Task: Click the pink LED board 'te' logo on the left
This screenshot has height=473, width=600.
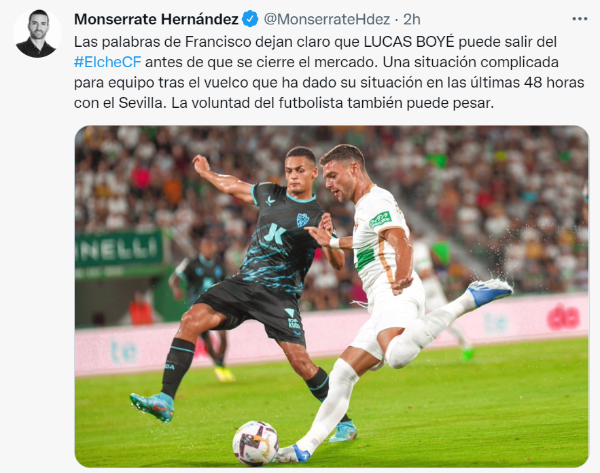Action: tap(124, 351)
